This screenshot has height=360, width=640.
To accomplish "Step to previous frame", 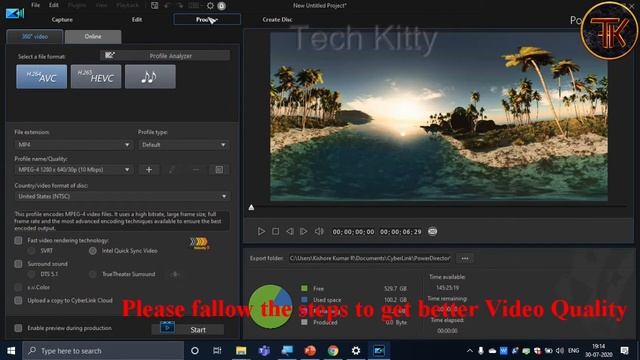I will [289, 231].
